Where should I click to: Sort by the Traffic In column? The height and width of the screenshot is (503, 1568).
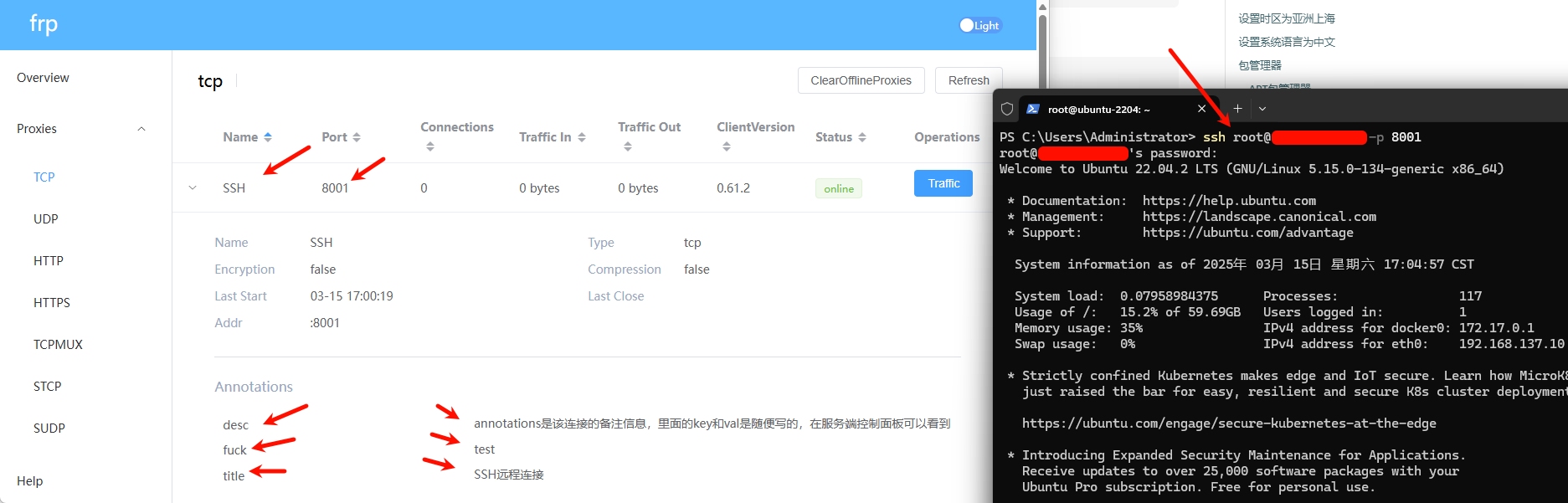click(x=581, y=137)
